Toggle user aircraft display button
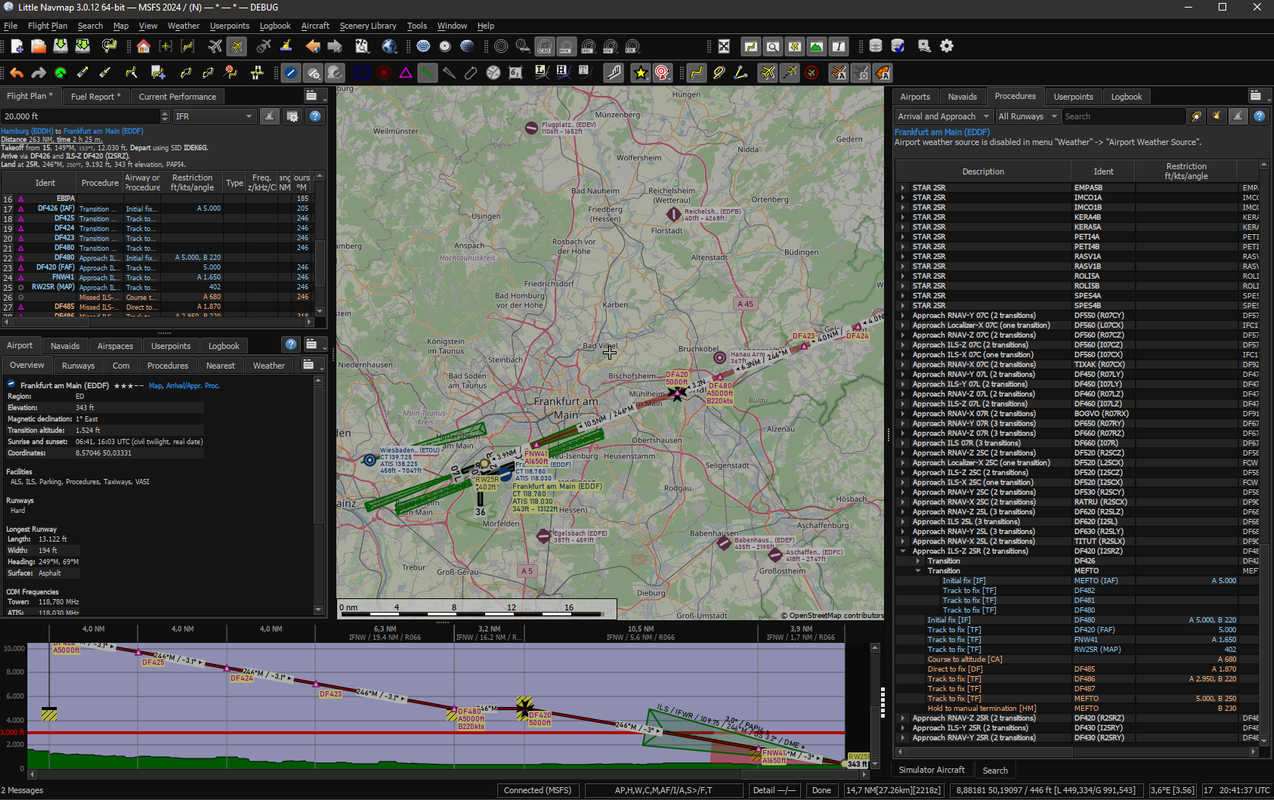The width and height of the screenshot is (1274, 800). click(x=768, y=72)
